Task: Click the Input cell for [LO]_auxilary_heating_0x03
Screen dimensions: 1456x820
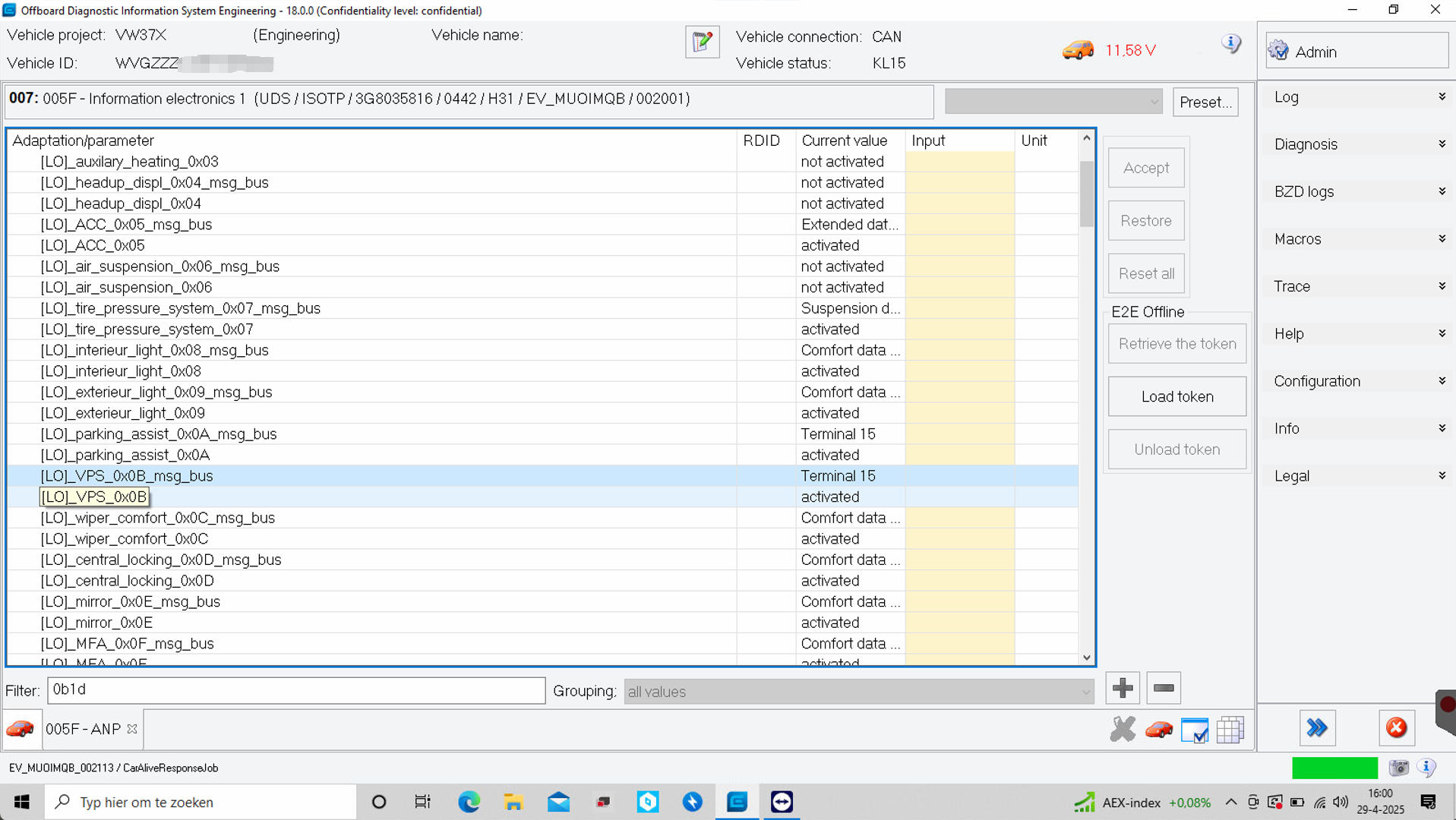Action: click(959, 162)
